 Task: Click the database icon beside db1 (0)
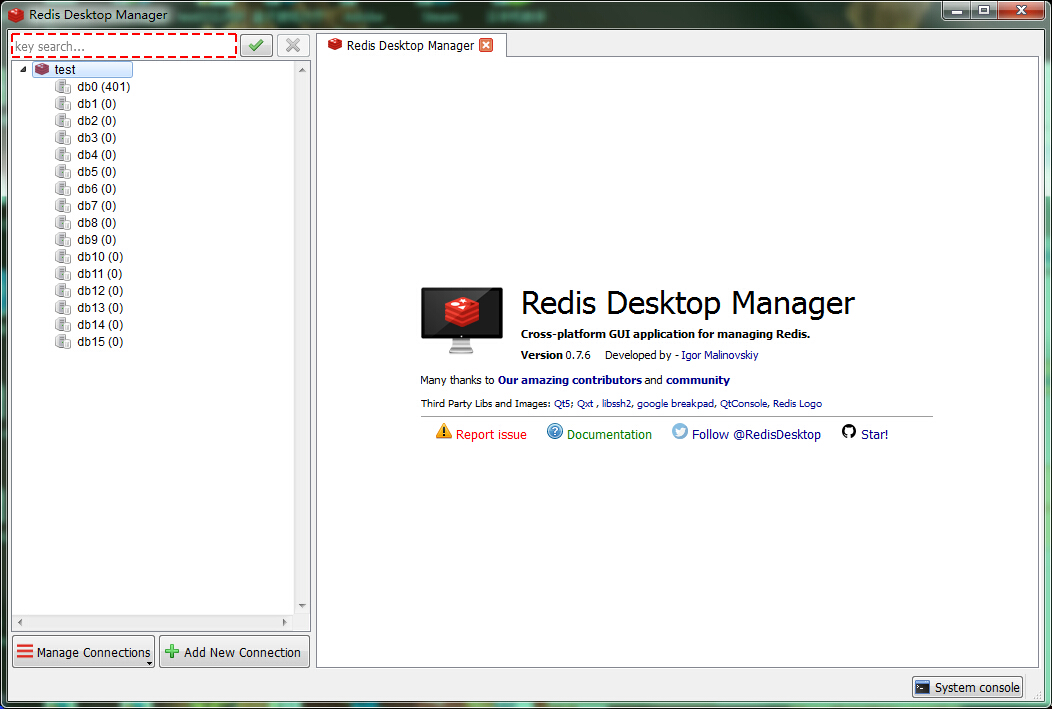click(x=63, y=103)
